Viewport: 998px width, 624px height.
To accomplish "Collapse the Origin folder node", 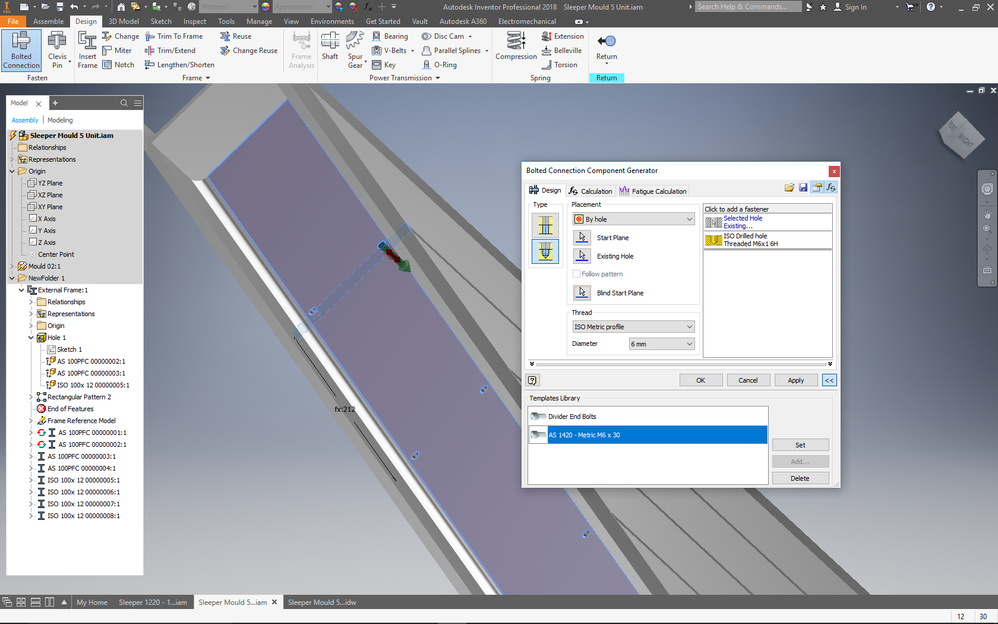I will [12, 171].
